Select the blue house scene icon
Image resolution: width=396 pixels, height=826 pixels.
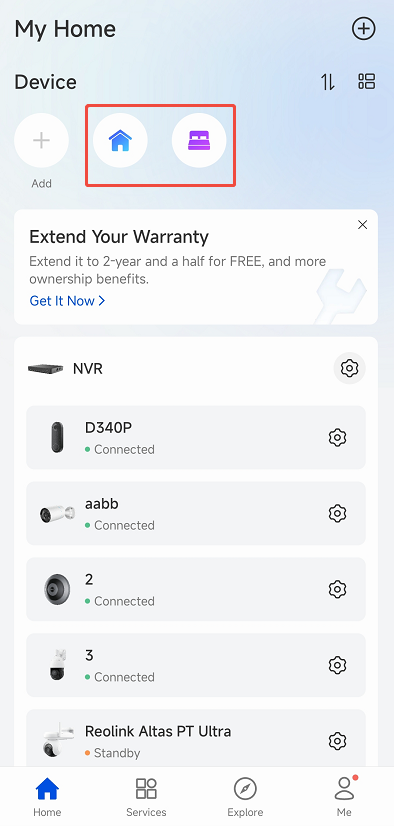tap(120, 141)
